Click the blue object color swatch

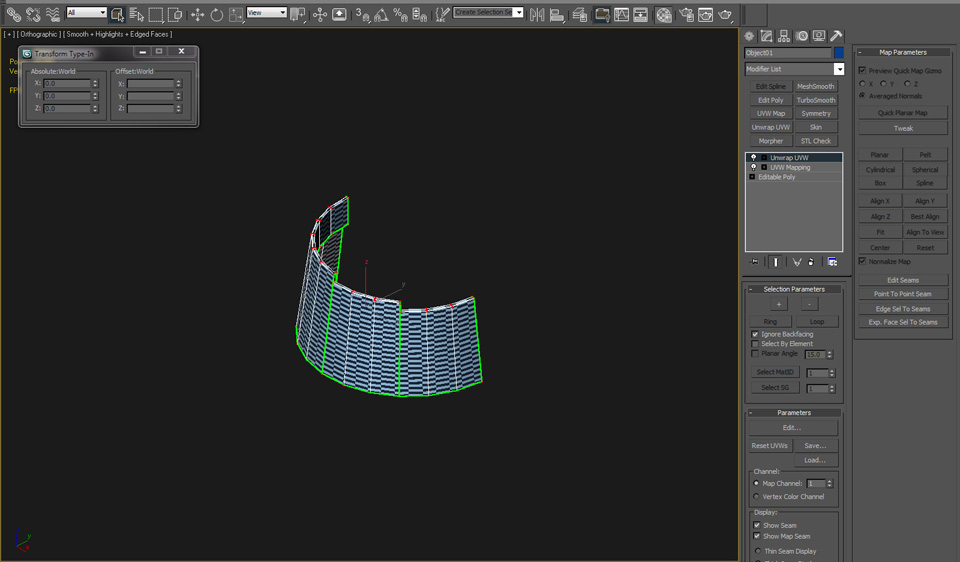tap(838, 53)
